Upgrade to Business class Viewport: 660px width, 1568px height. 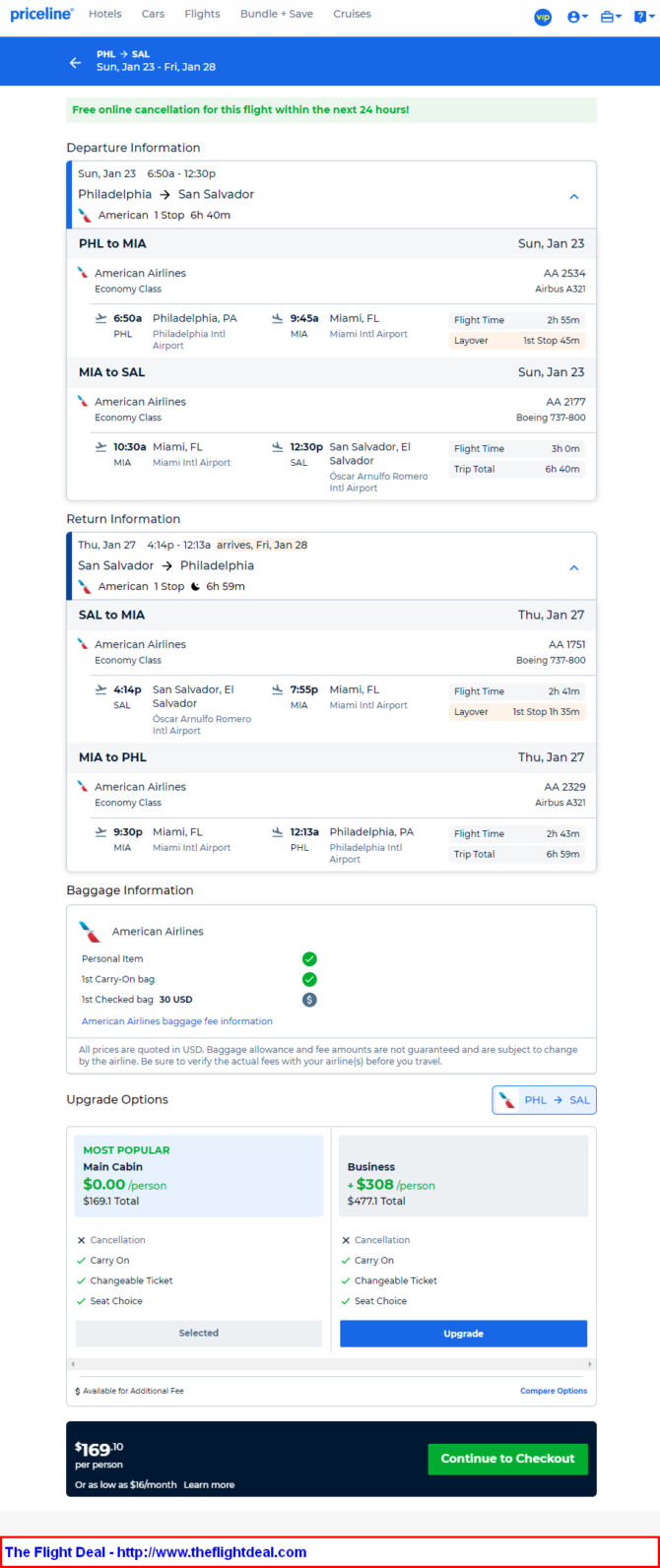tap(463, 1334)
